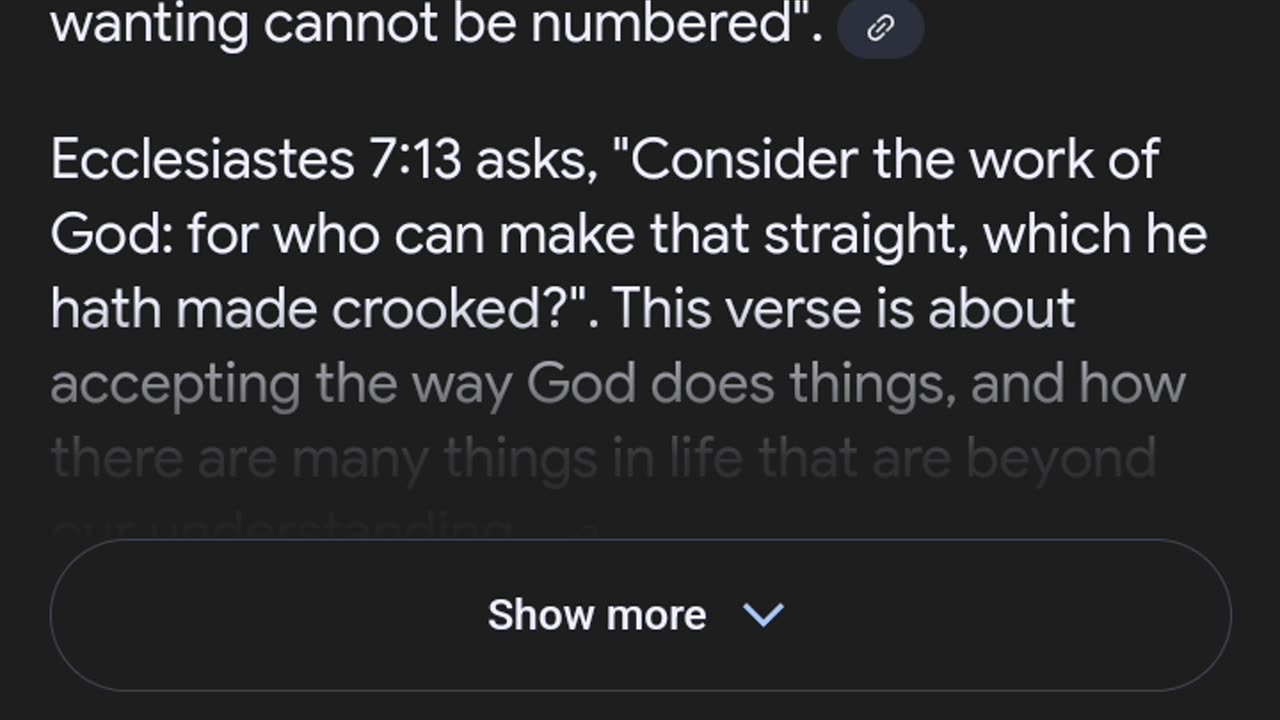Select the "Ecclesiastes 7:13" verse reference

(x=256, y=160)
